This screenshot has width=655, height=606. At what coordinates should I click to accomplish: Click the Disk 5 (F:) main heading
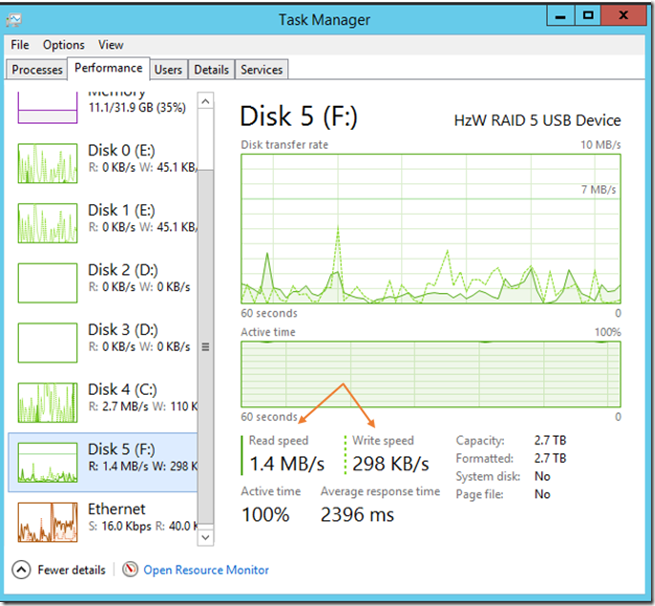(x=299, y=116)
